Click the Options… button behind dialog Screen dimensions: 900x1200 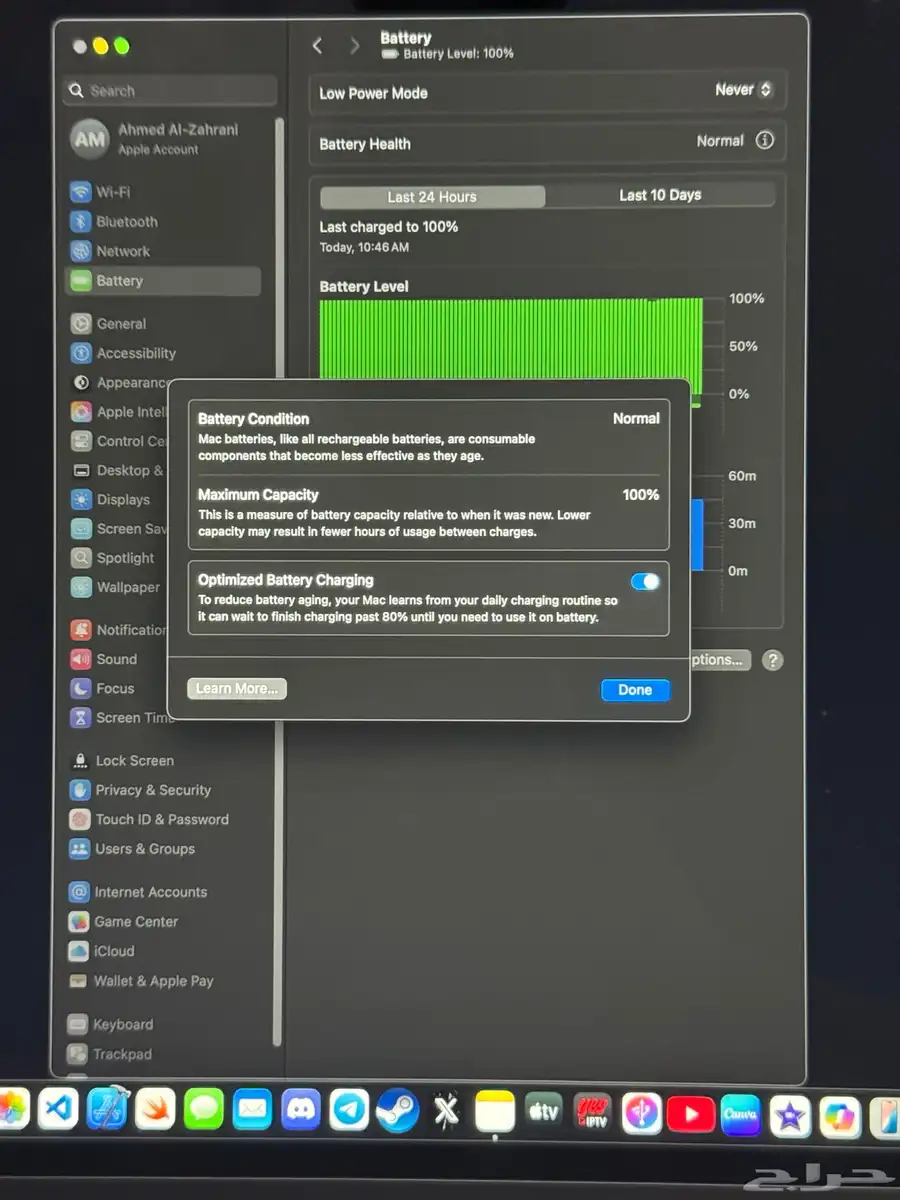pos(720,660)
